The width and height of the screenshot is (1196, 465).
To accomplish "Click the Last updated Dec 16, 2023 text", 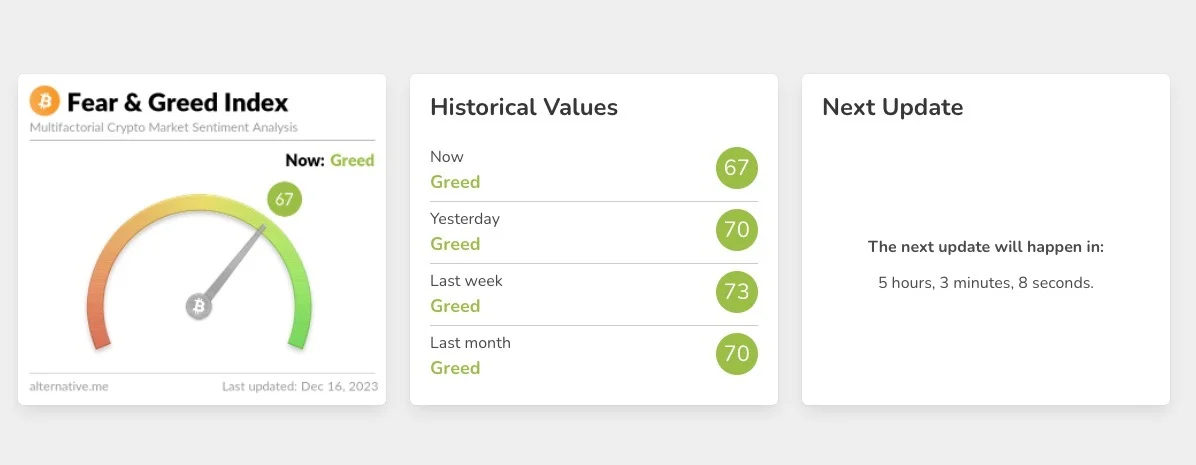I will [x=299, y=386].
